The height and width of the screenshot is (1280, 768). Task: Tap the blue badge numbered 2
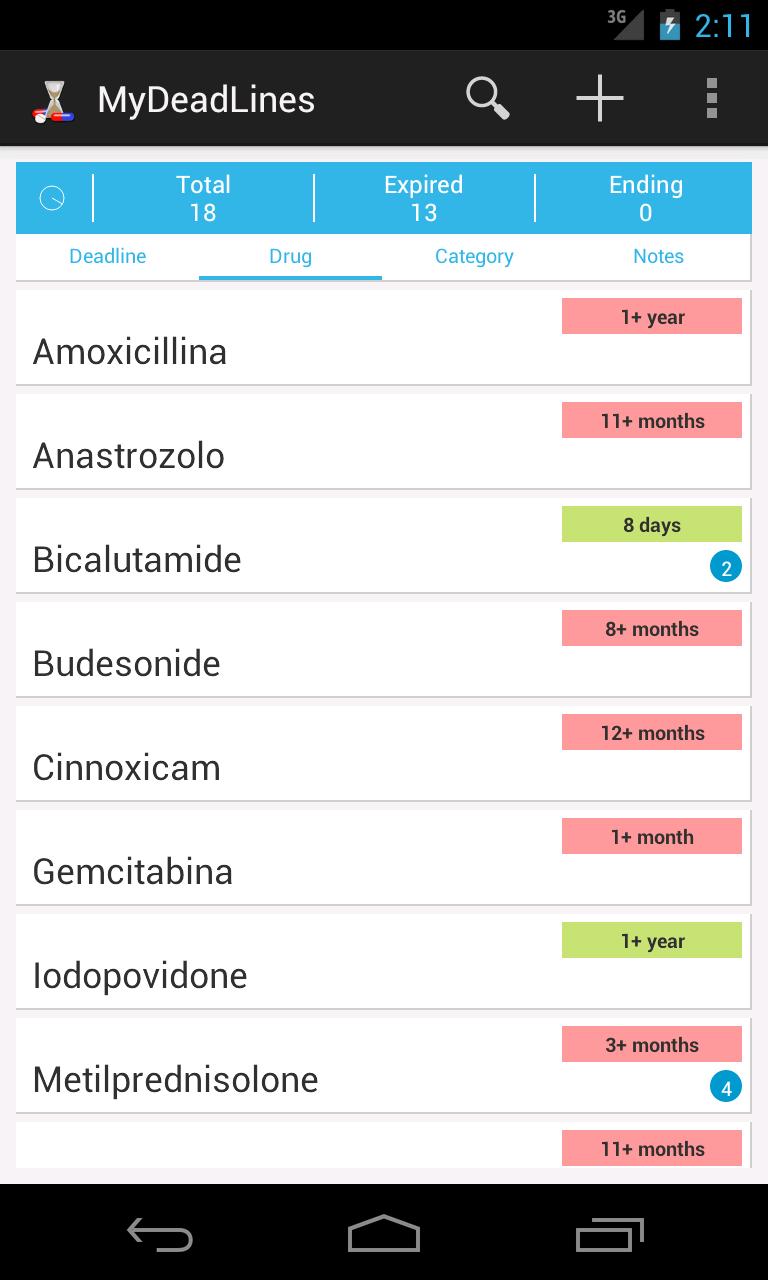coord(725,568)
